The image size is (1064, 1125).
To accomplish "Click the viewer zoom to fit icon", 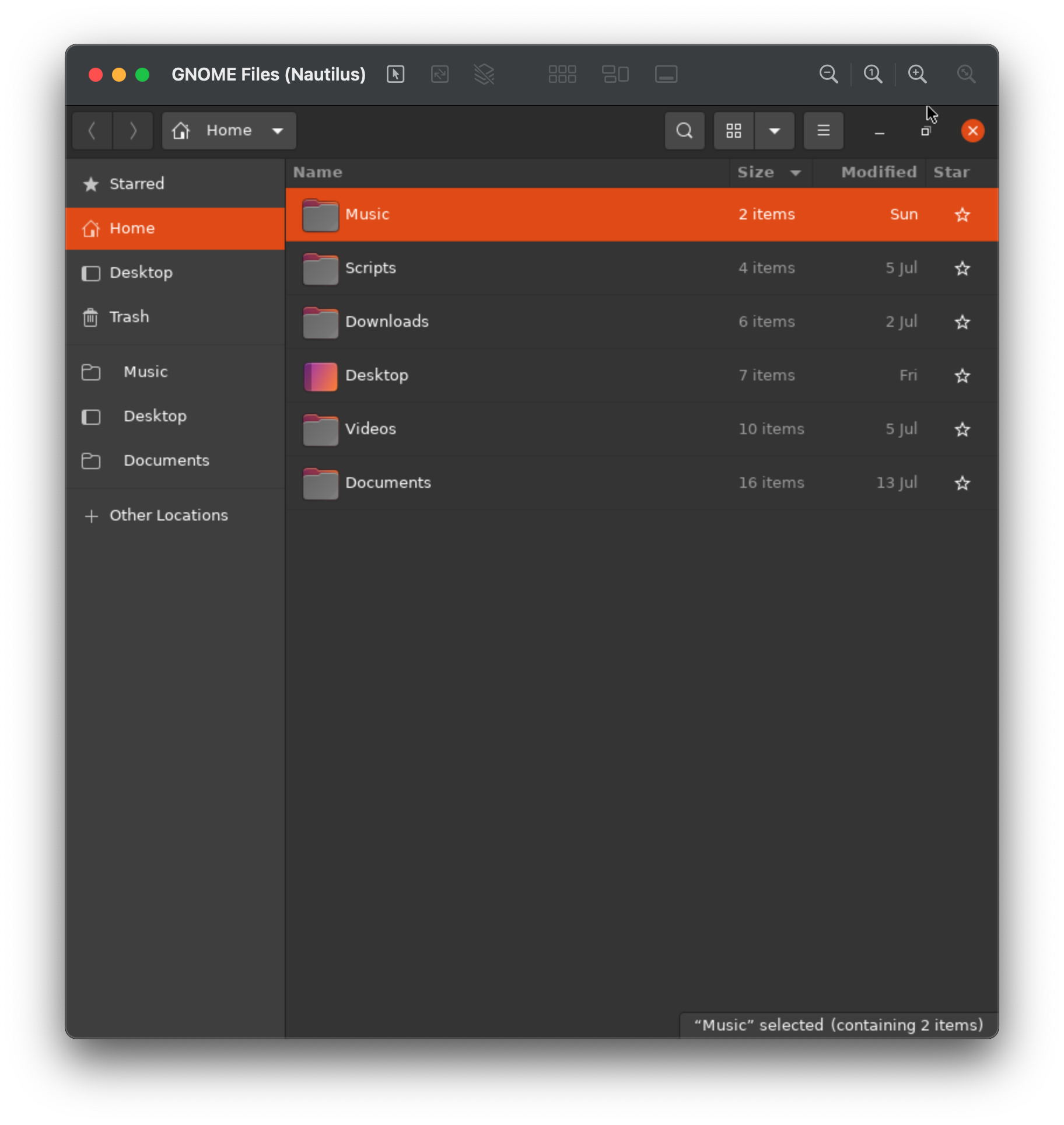I will [966, 74].
